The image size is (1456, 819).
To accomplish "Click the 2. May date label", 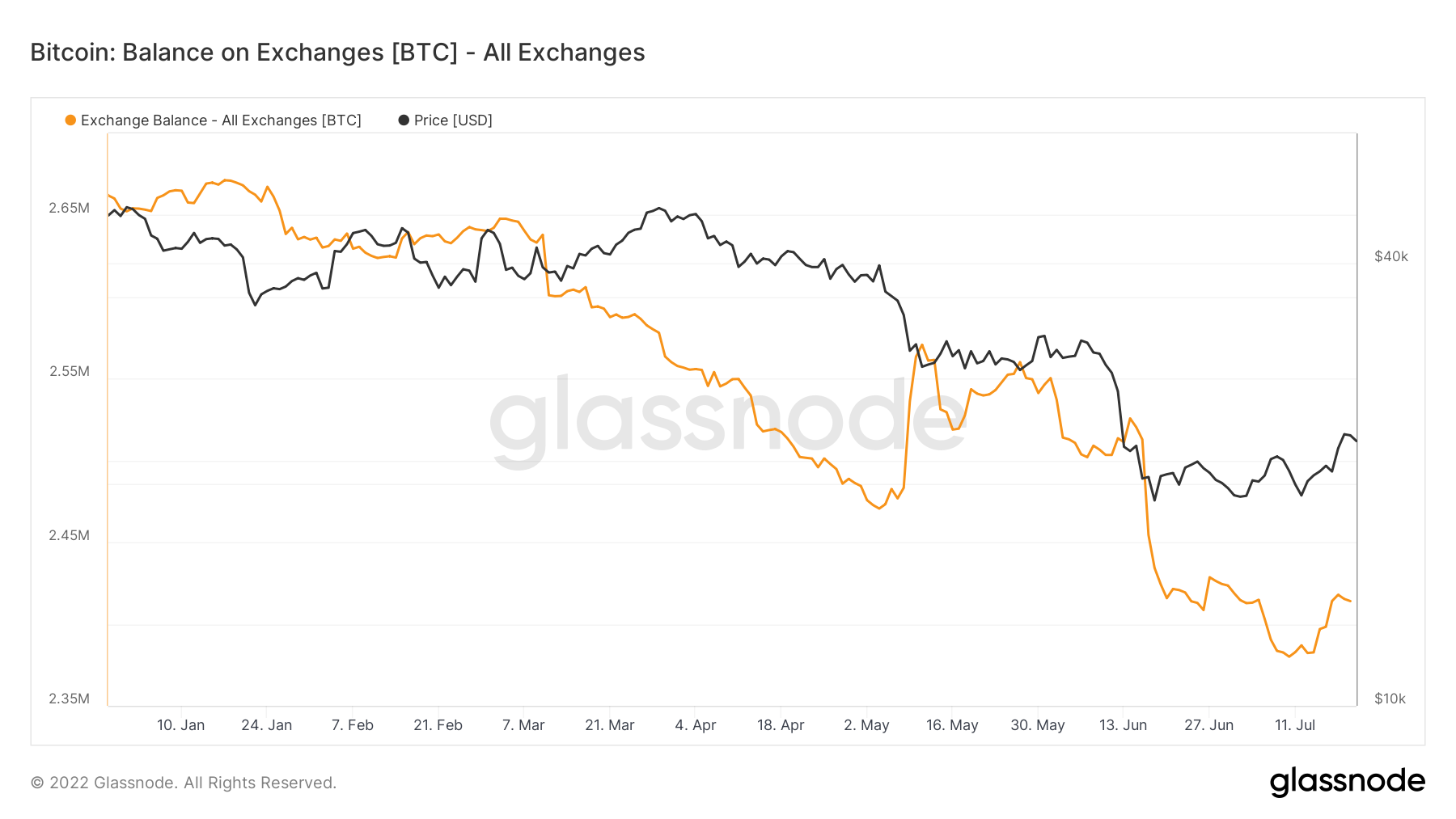I will pos(866,725).
